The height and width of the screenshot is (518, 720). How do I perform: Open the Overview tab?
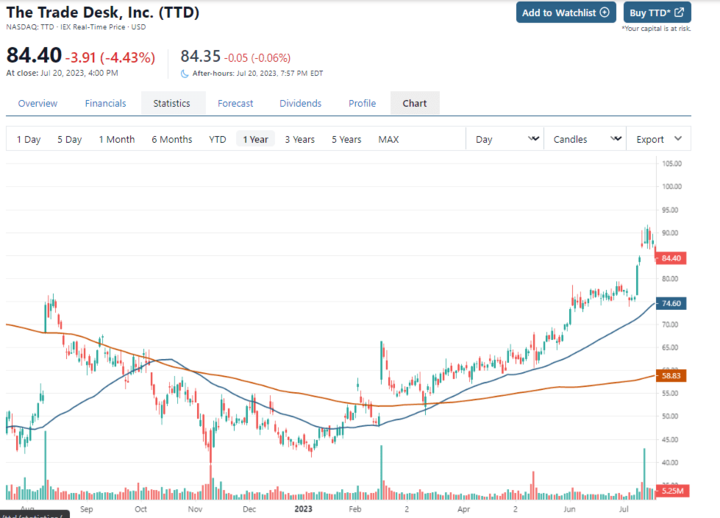[38, 103]
